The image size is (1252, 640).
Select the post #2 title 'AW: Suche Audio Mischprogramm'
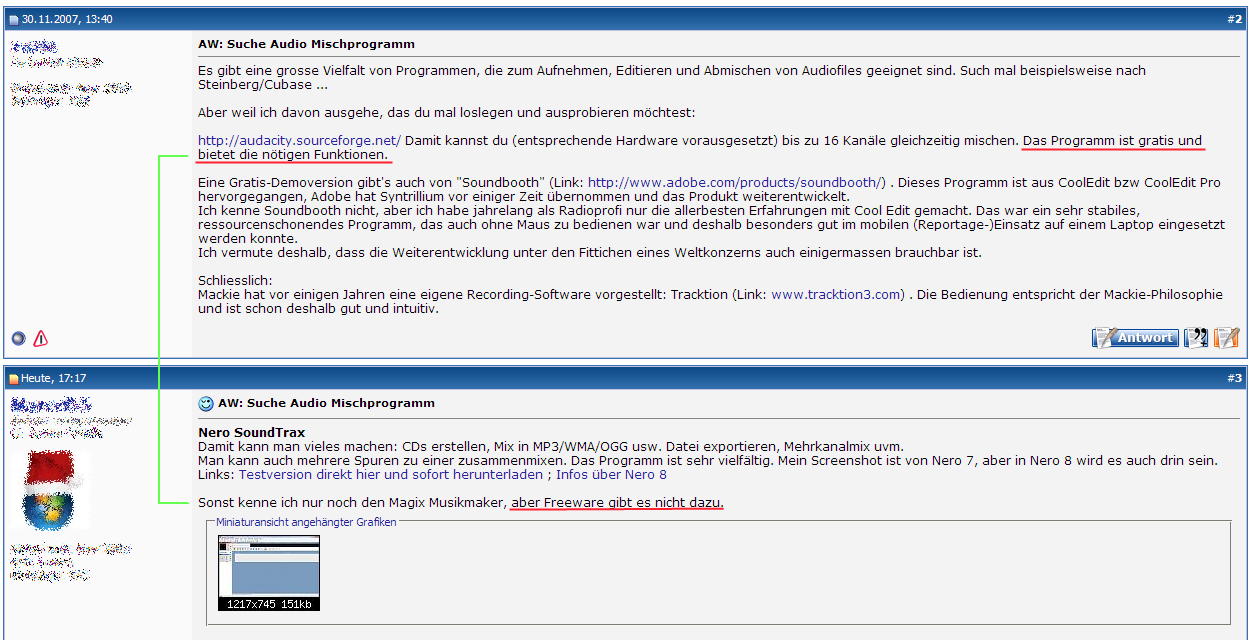coord(306,45)
